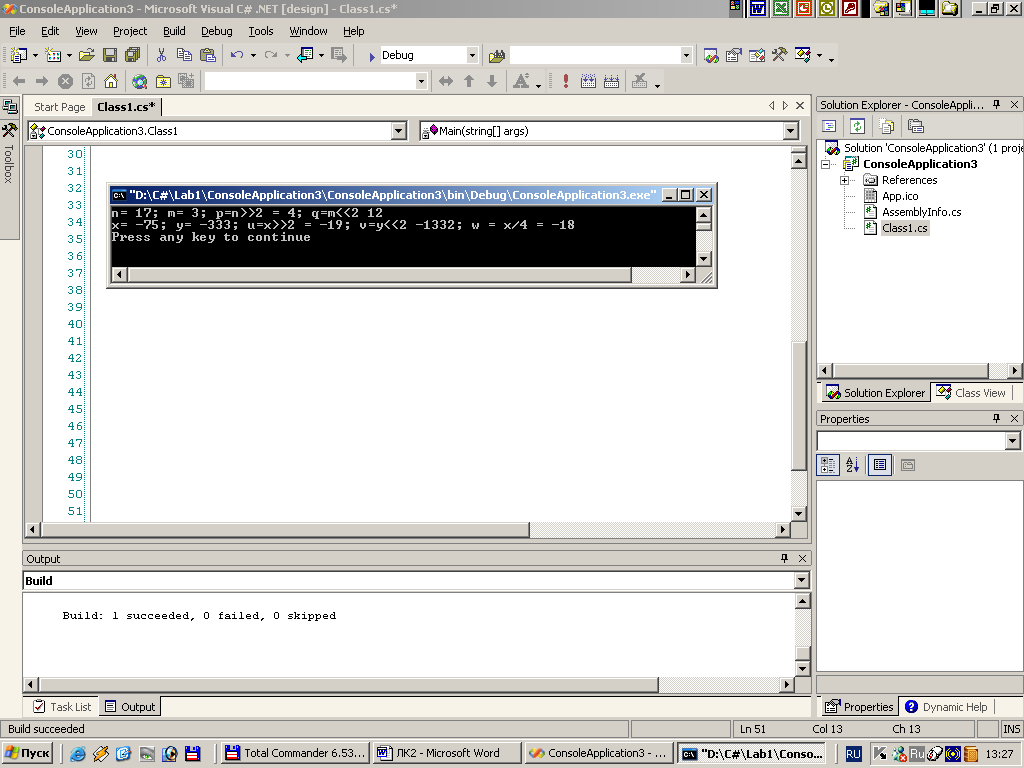Open the find combo box dropdown
Image resolution: width=1024 pixels, height=768 pixels.
coord(686,56)
